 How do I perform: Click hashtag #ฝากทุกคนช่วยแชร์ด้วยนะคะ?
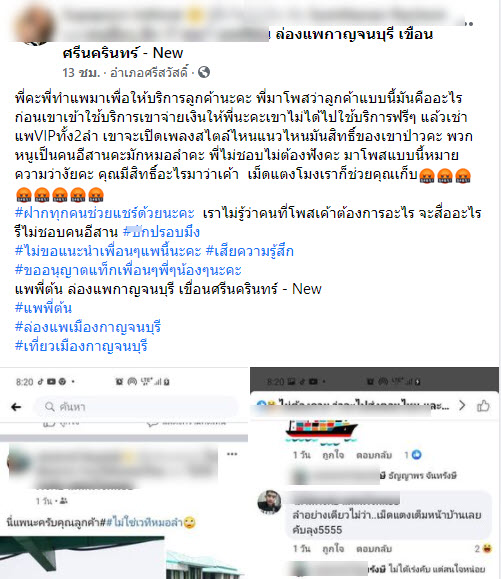(x=104, y=213)
